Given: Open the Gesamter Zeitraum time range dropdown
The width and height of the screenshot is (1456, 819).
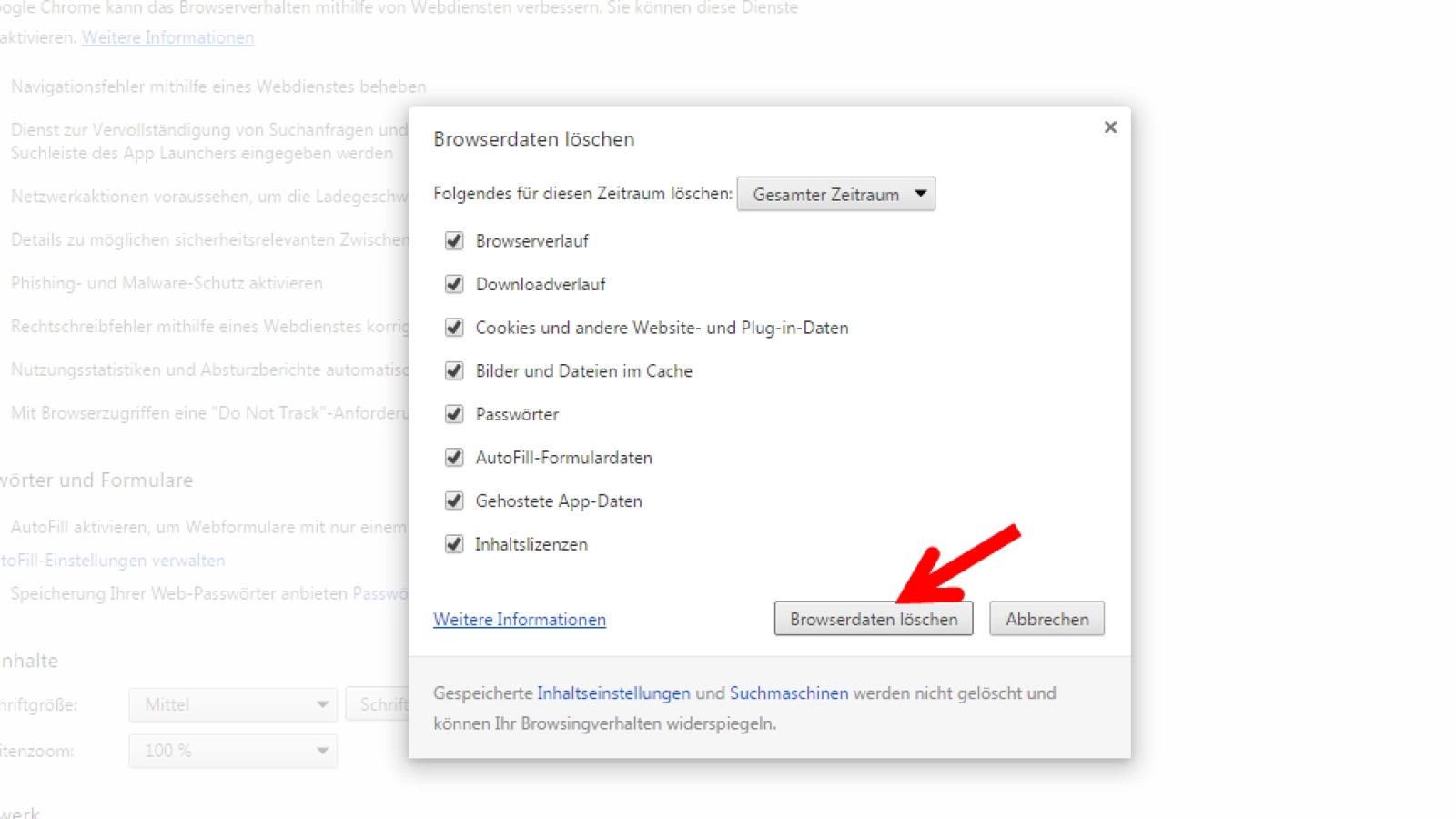Looking at the screenshot, I should click(835, 194).
